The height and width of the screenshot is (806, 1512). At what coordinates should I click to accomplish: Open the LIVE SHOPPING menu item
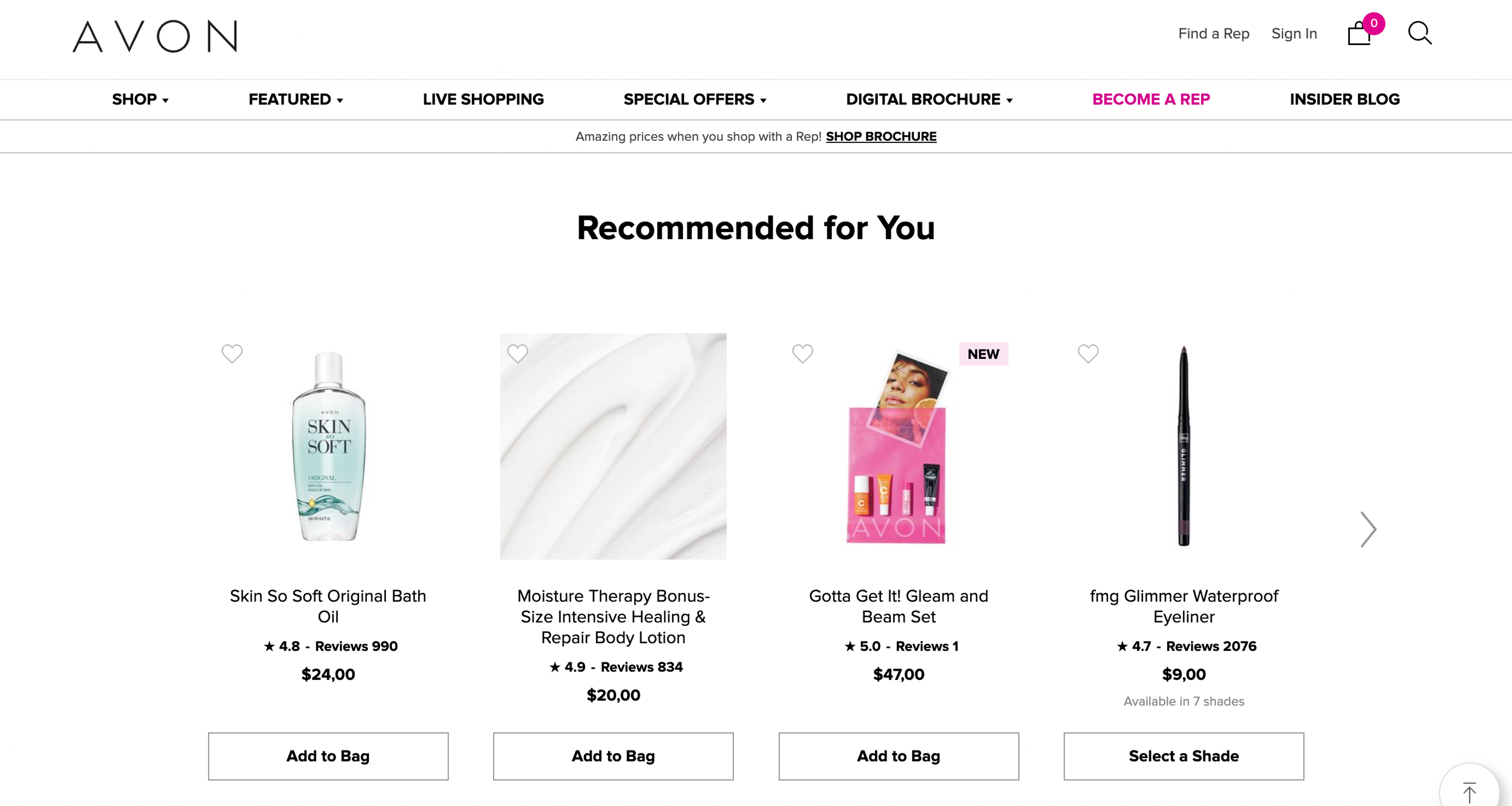pyautogui.click(x=483, y=99)
